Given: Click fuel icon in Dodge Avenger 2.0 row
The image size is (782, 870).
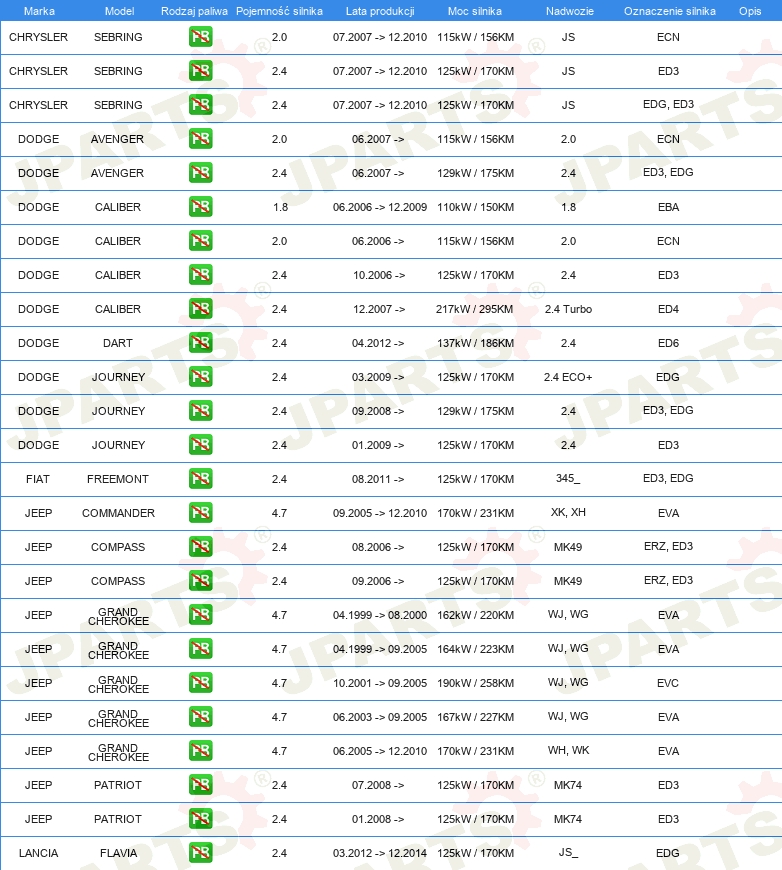Looking at the screenshot, I should [x=200, y=139].
